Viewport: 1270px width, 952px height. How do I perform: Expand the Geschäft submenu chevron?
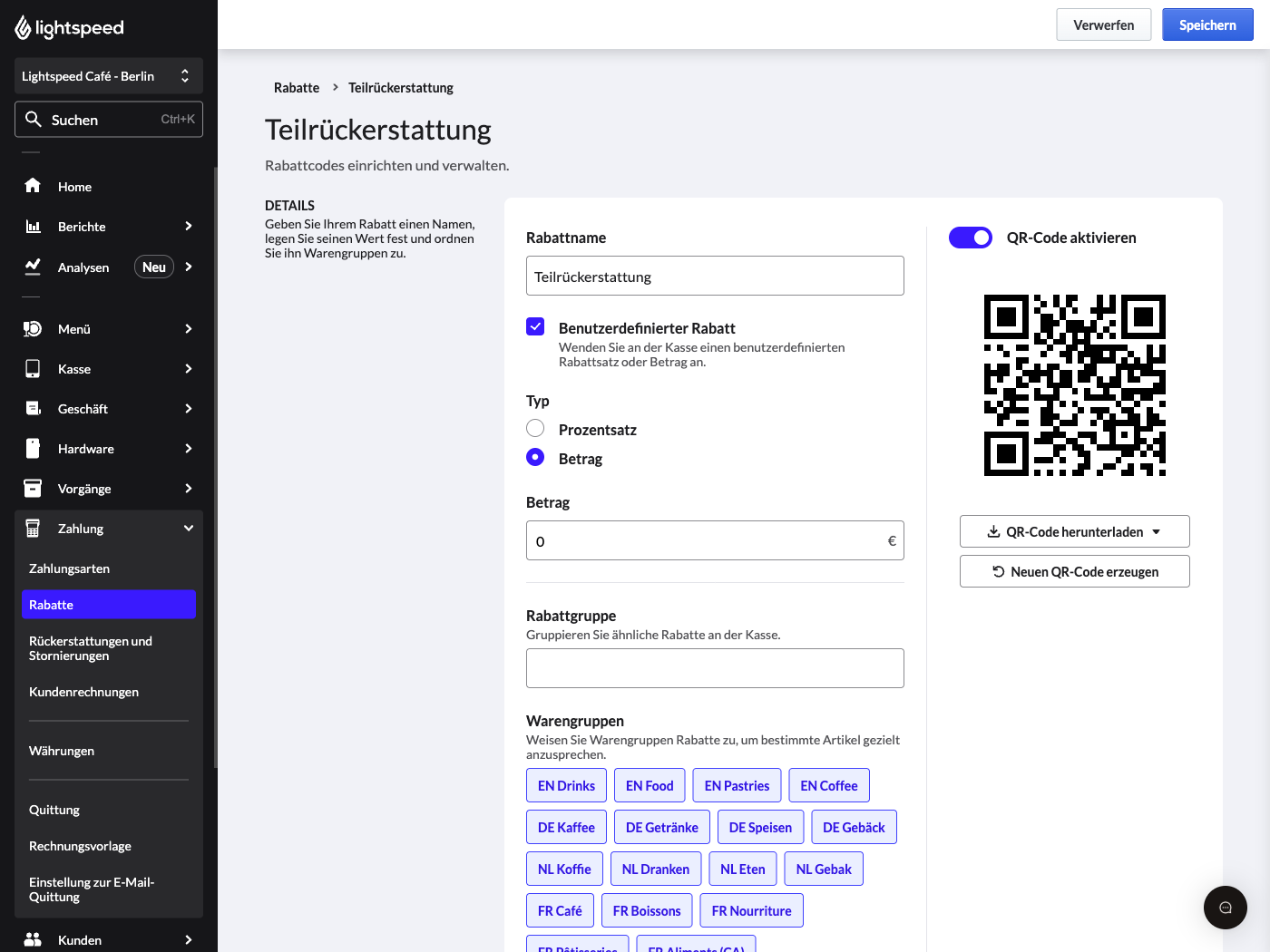(x=189, y=408)
